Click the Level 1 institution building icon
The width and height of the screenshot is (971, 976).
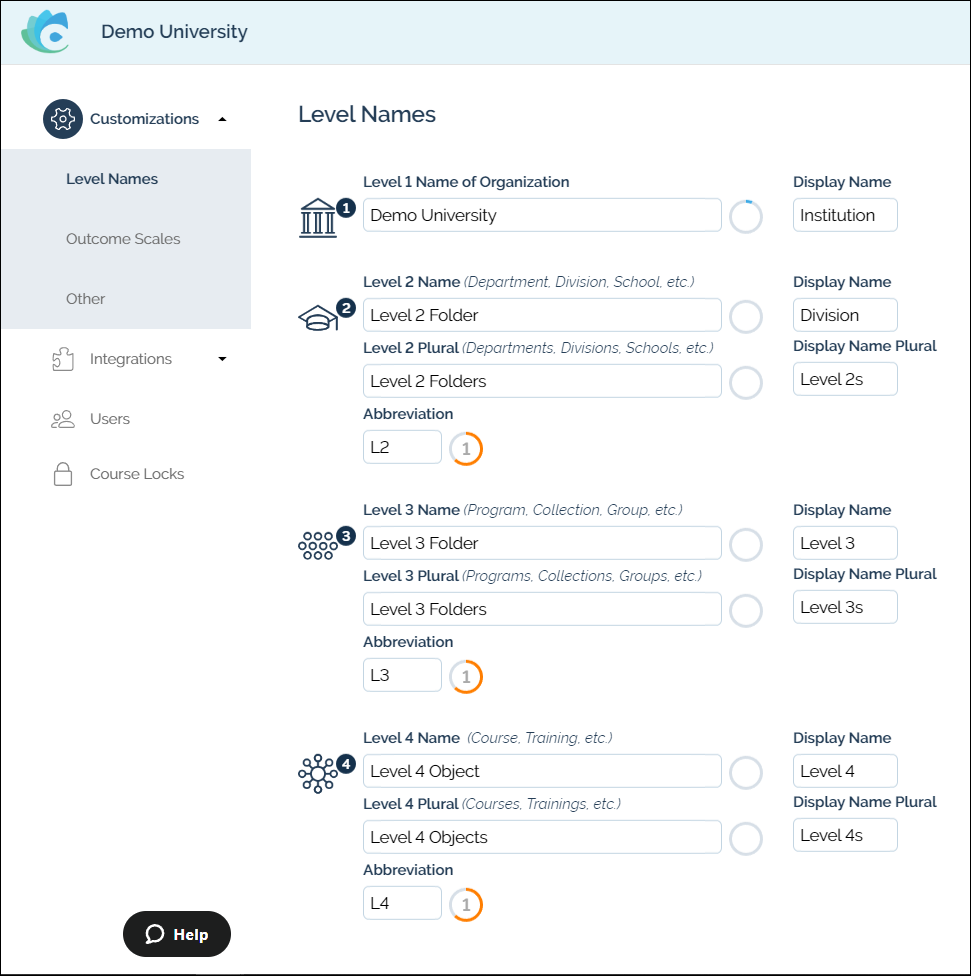coord(318,218)
